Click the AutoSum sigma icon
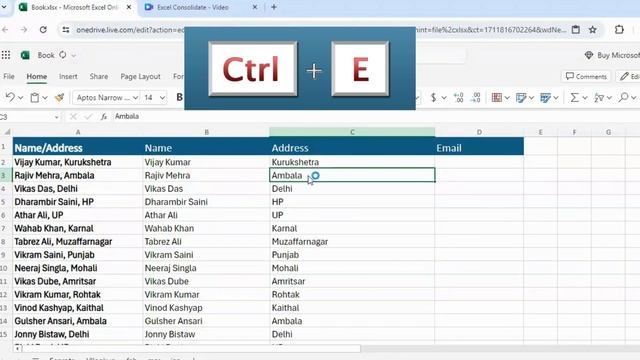The image size is (640, 360). click(575, 98)
